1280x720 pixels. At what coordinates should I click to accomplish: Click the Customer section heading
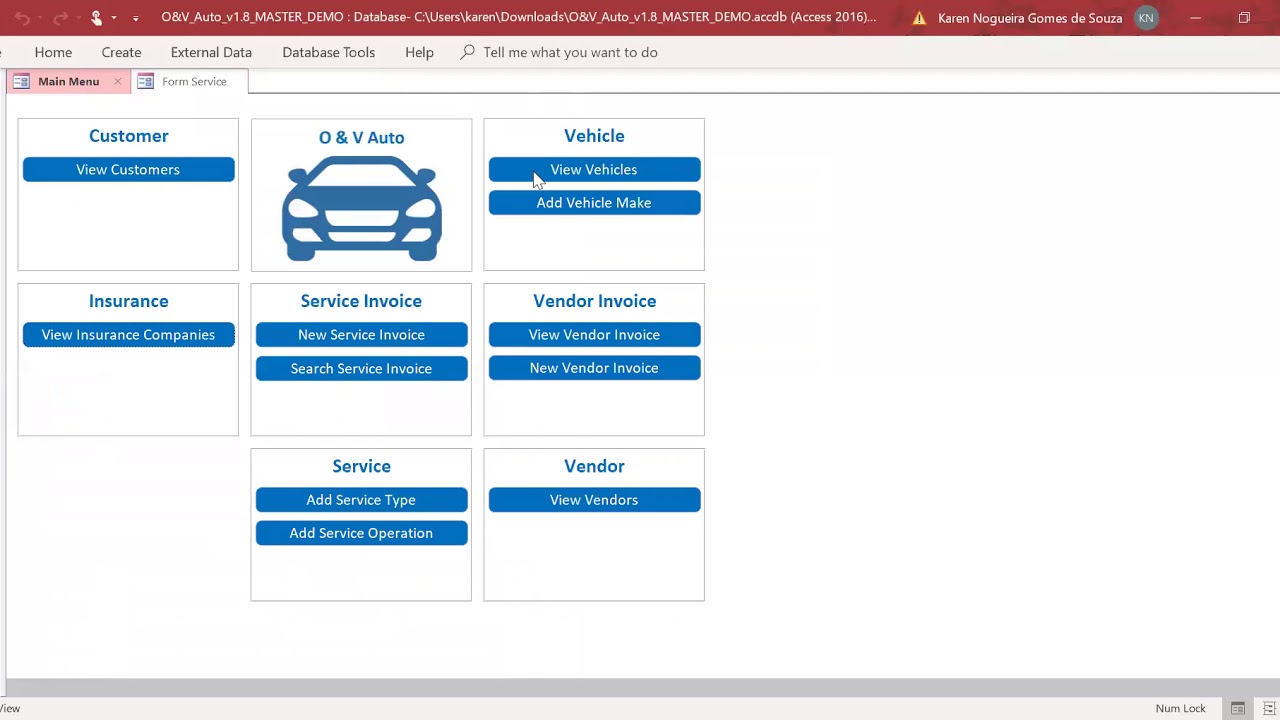coord(128,136)
